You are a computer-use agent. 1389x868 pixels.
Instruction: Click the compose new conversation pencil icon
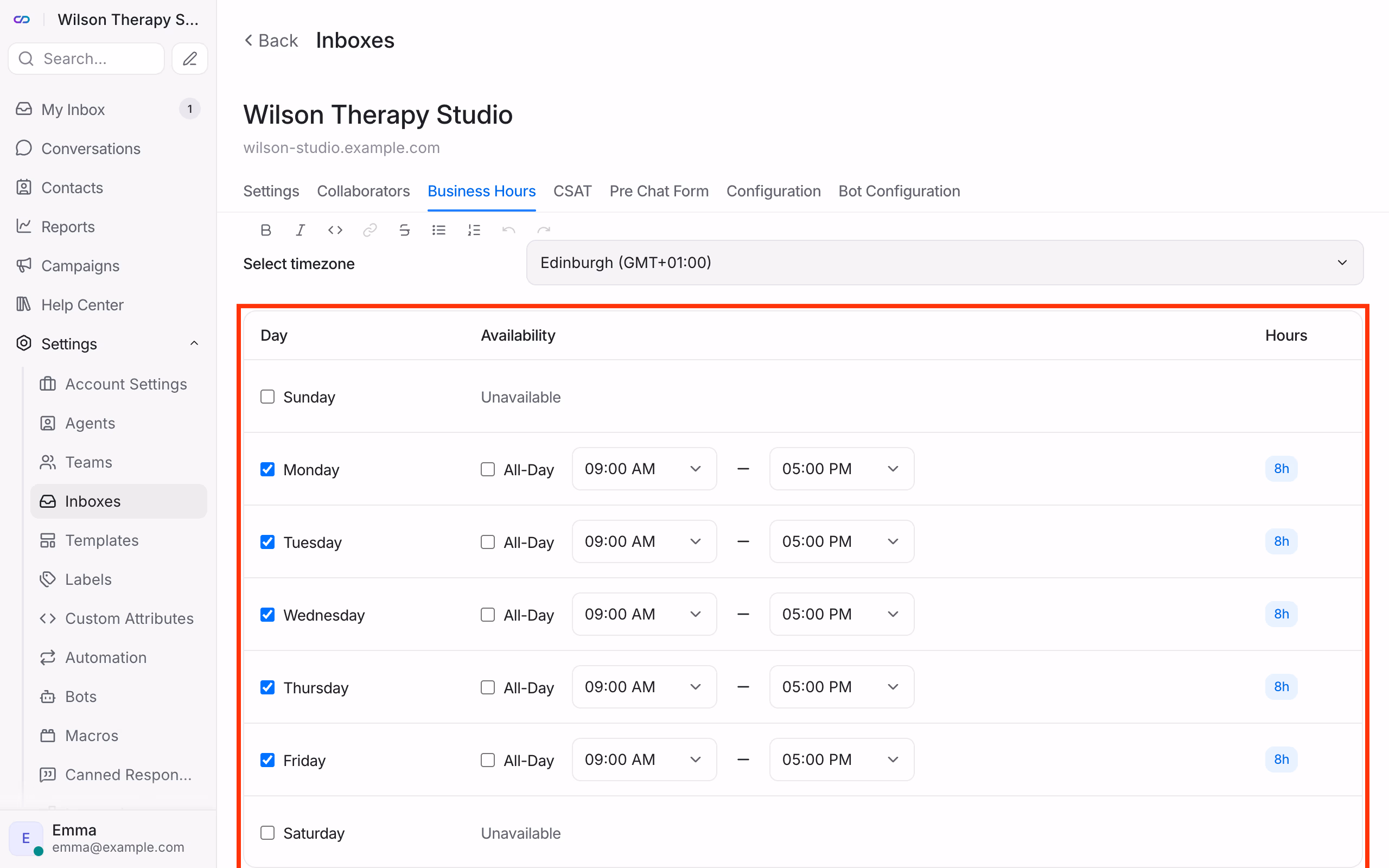click(190, 59)
